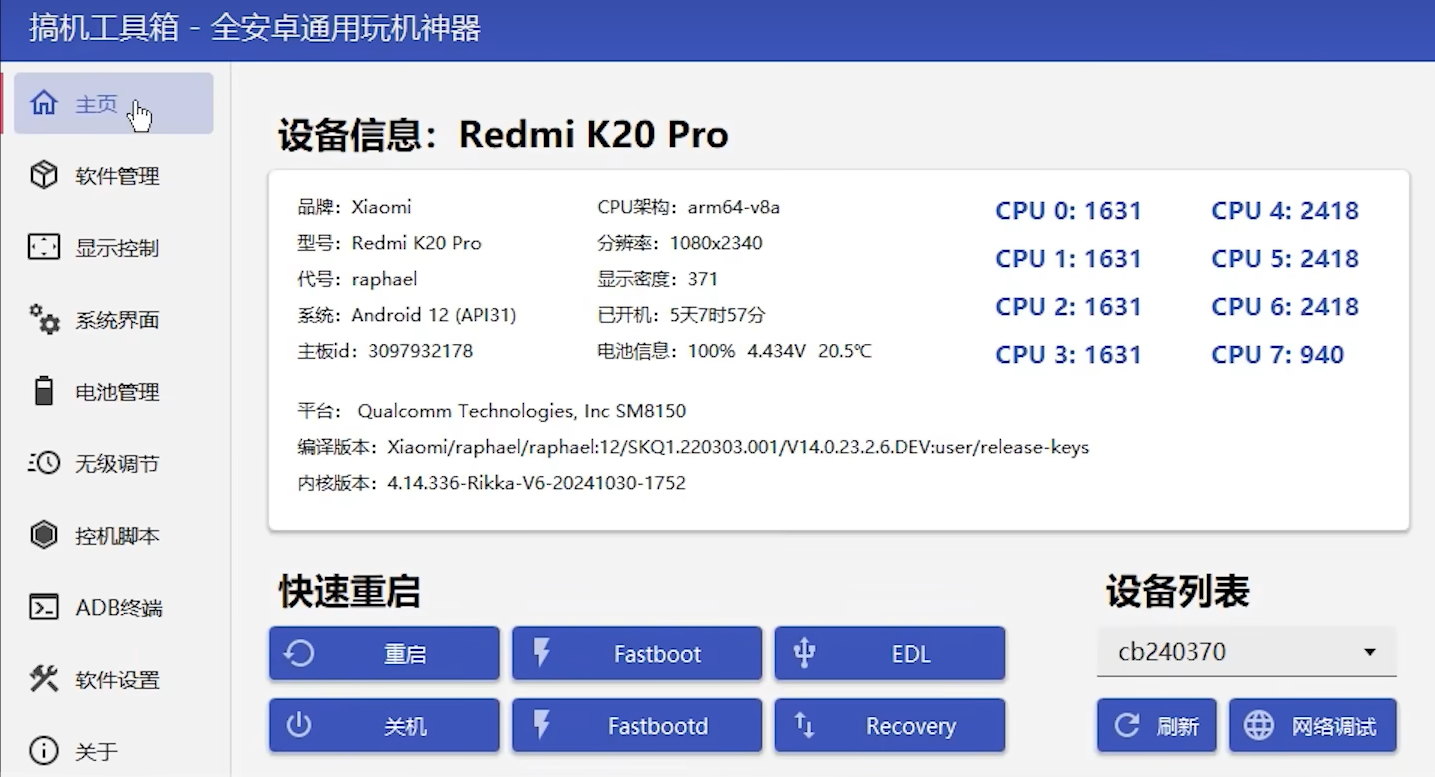Expand device list using the dropdown arrow
1435x777 pixels.
[x=1369, y=653]
